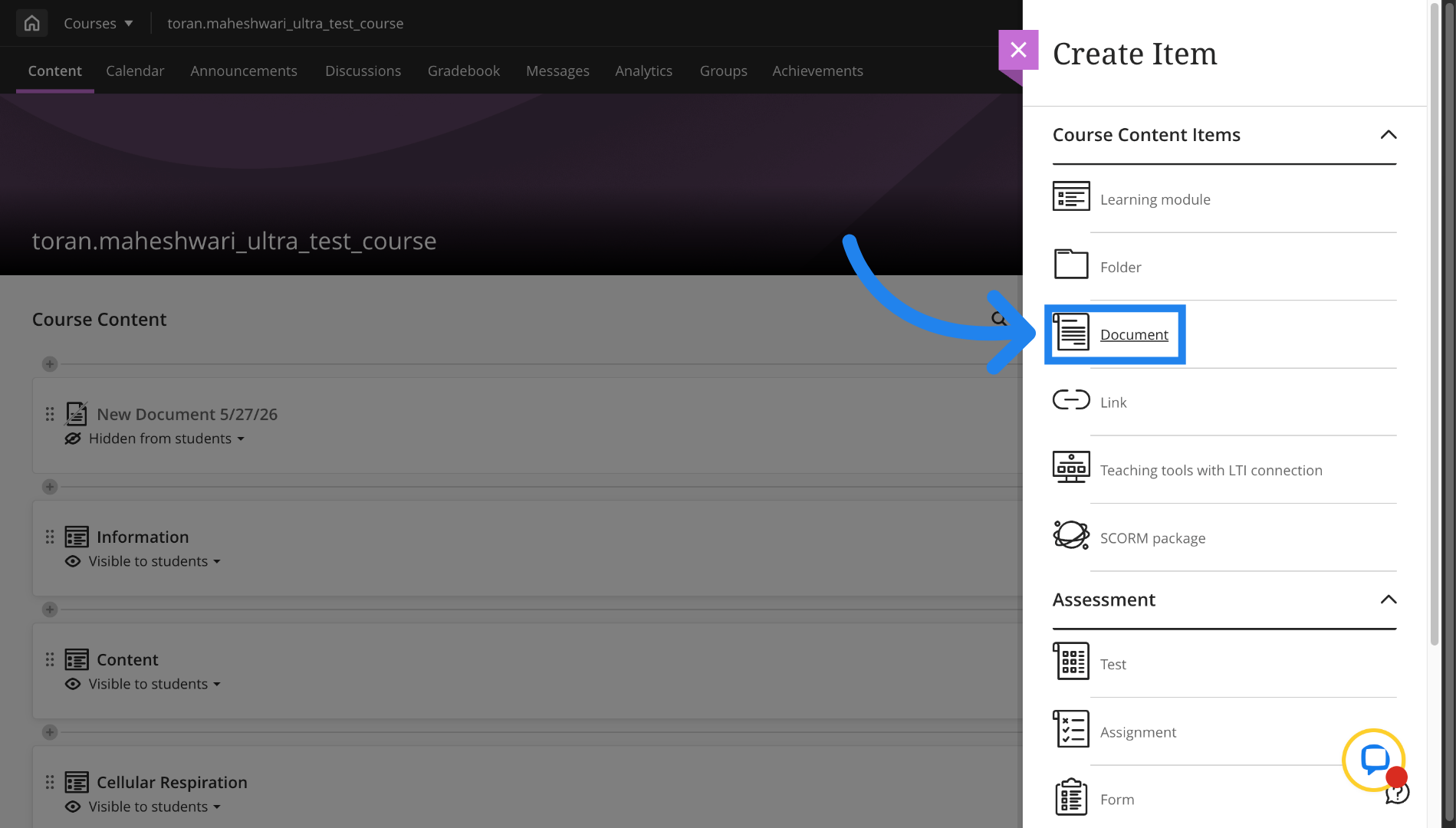This screenshot has width=1456, height=828.
Task: Click the Content module icon
Action: point(77,659)
